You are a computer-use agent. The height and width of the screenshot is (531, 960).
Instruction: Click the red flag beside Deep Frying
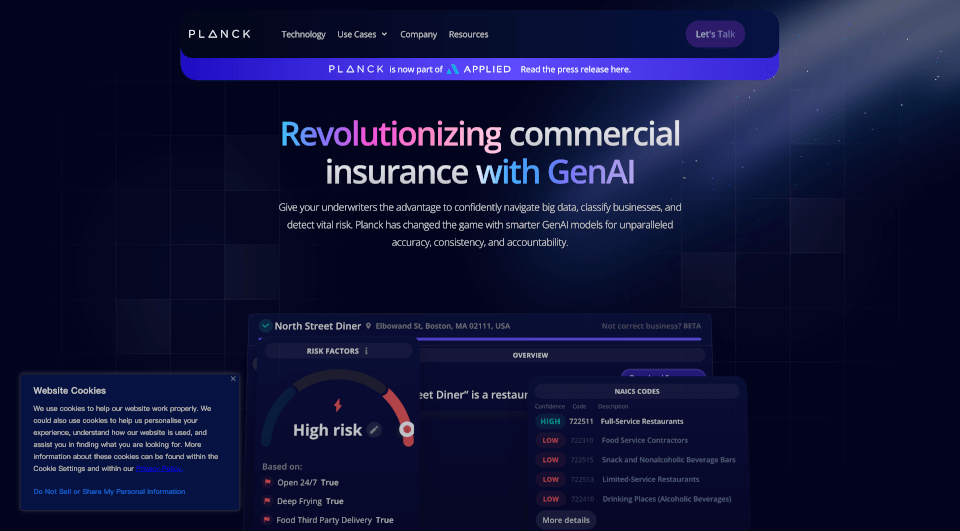coord(268,501)
